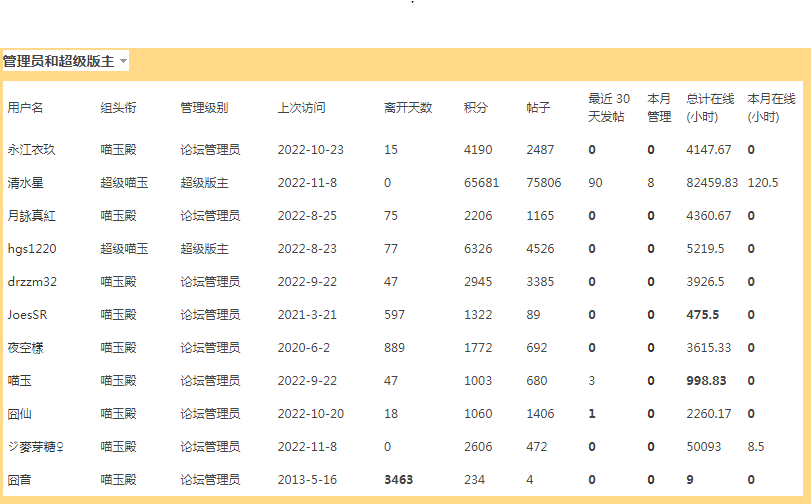
Task: Click the 组头衔 column header
Action: (x=119, y=108)
